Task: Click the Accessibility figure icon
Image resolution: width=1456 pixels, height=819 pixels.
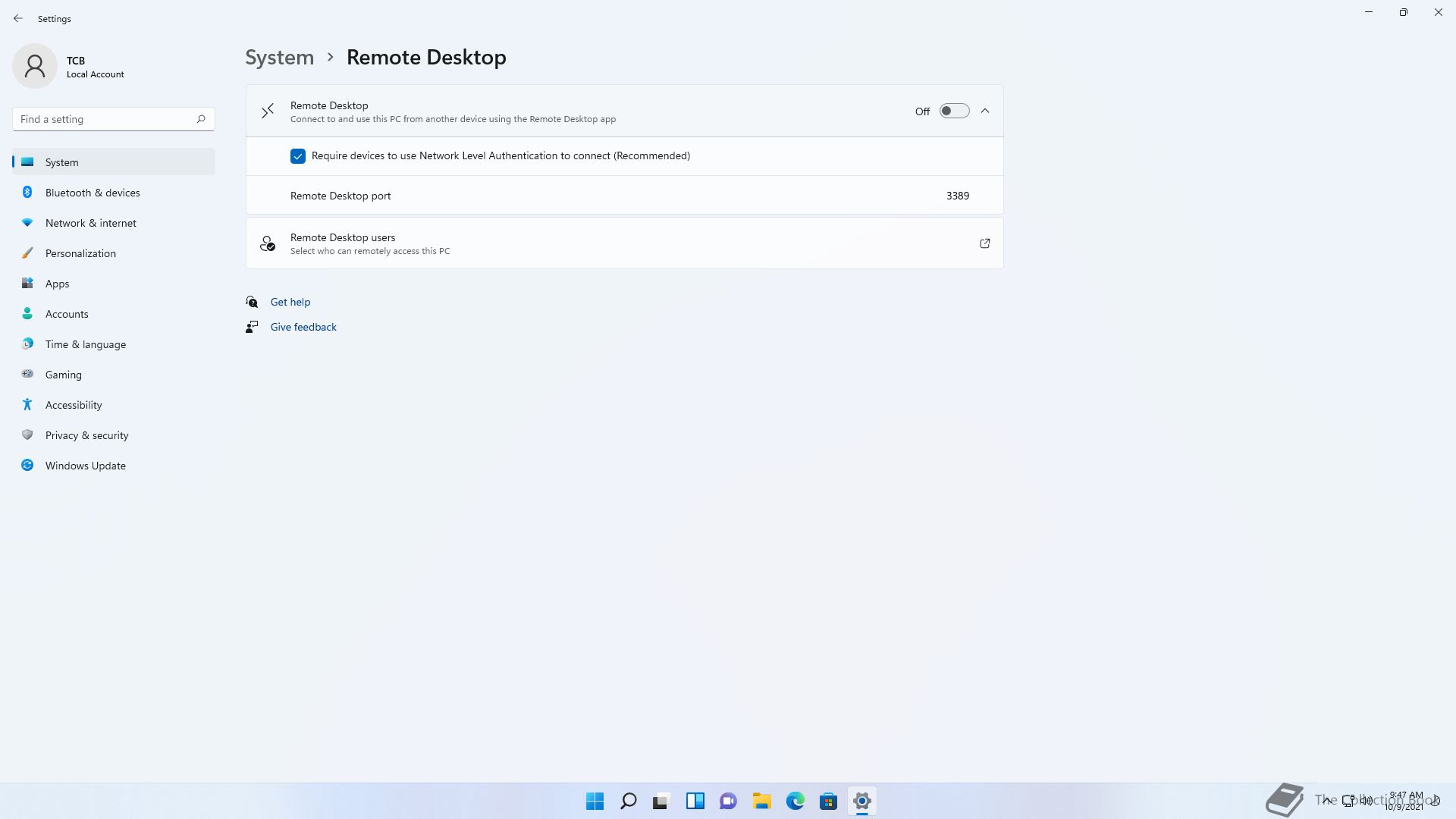Action: 27,404
